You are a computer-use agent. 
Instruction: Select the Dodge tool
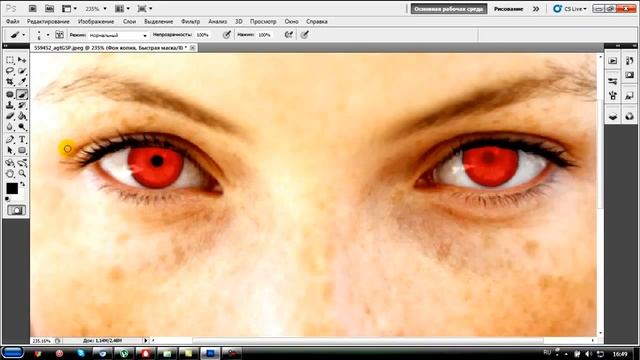pyautogui.click(x=22, y=127)
